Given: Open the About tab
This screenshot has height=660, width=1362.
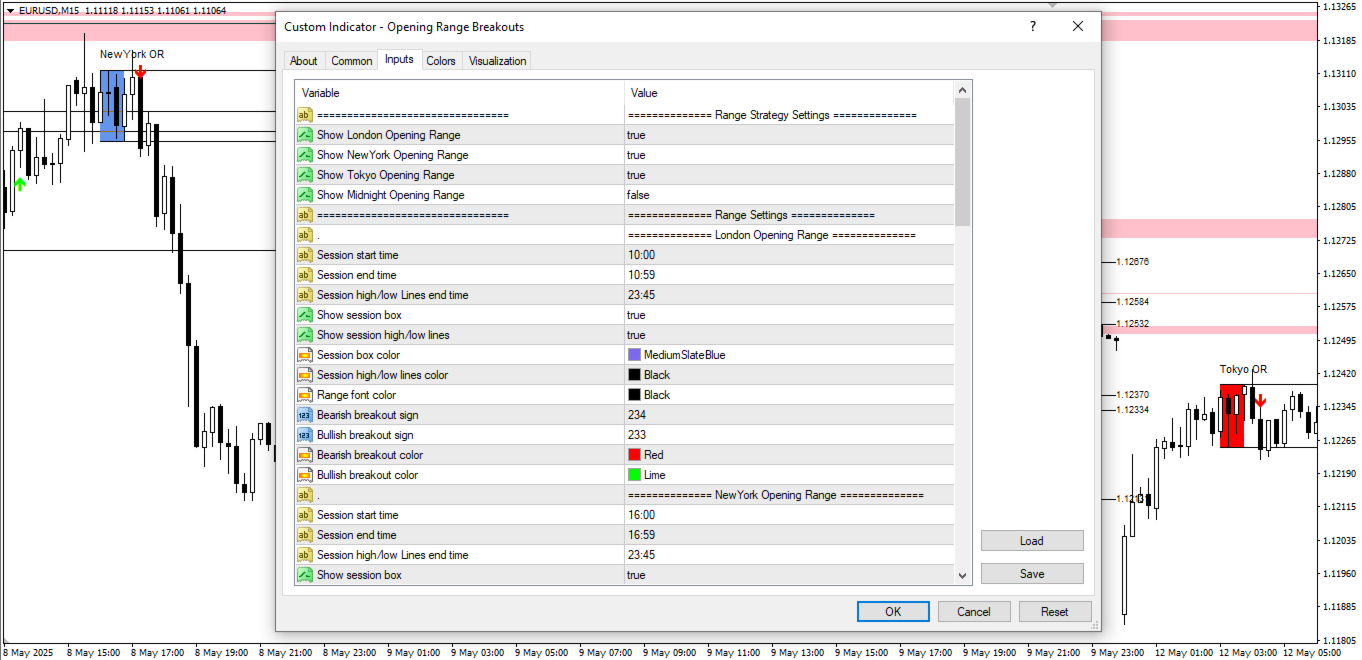Looking at the screenshot, I should pos(304,61).
